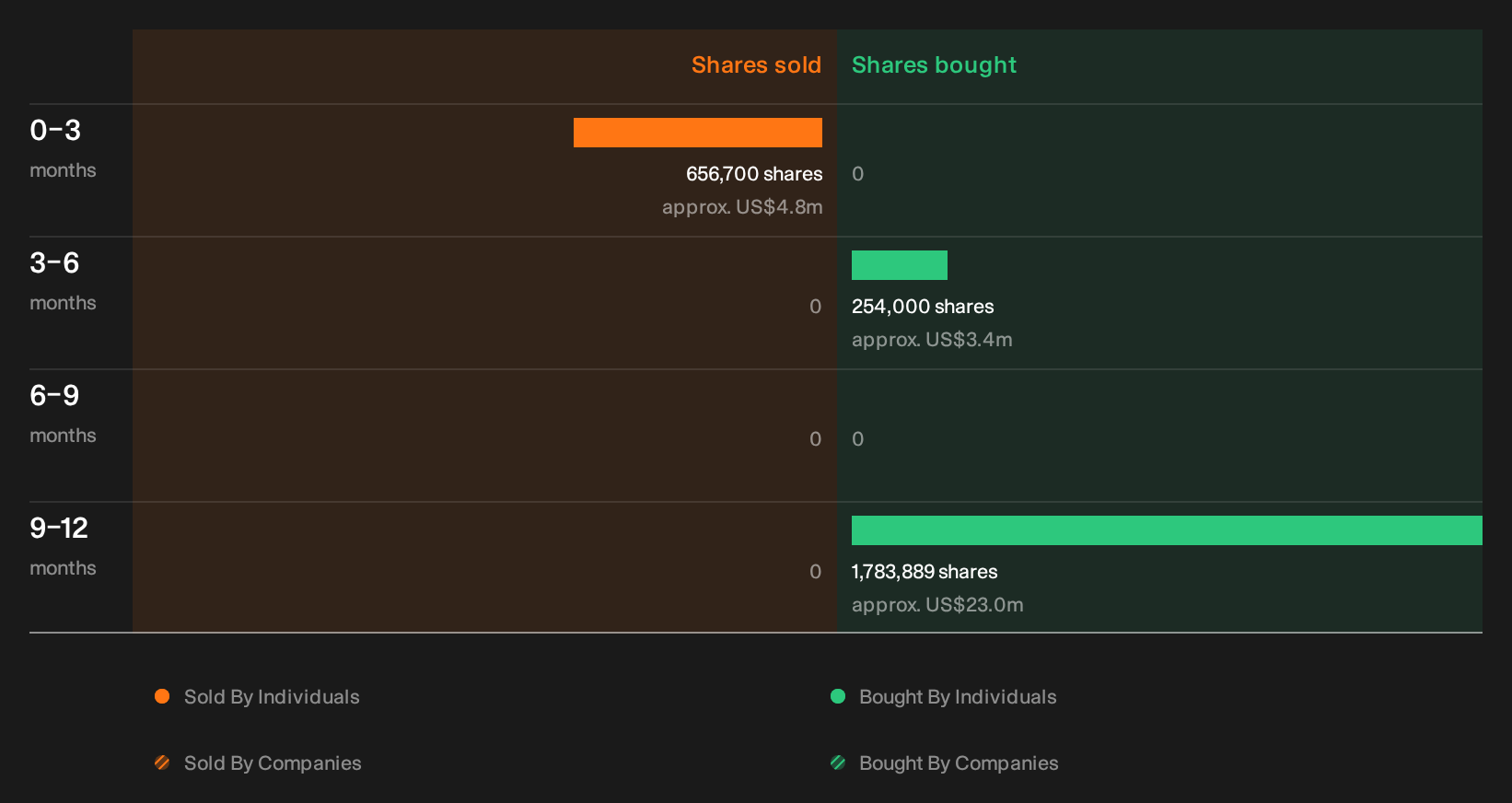
Task: Click the Bought By Companies legend label
Action: click(959, 763)
